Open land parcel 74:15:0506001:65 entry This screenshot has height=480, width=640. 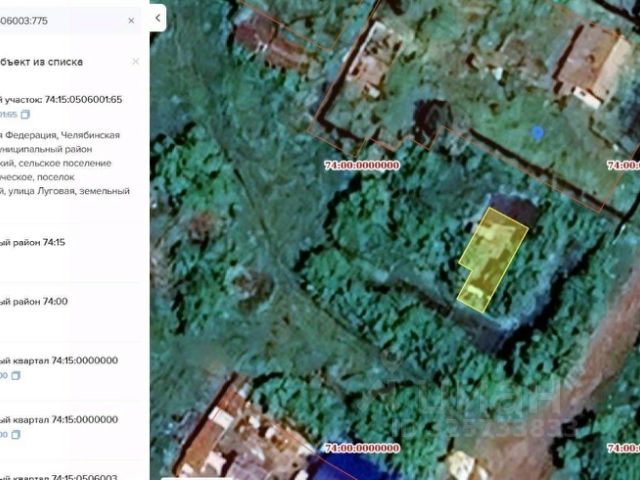coord(61,100)
